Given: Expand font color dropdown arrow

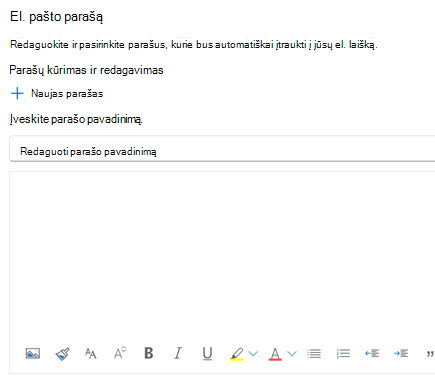Looking at the screenshot, I should coord(292,354).
